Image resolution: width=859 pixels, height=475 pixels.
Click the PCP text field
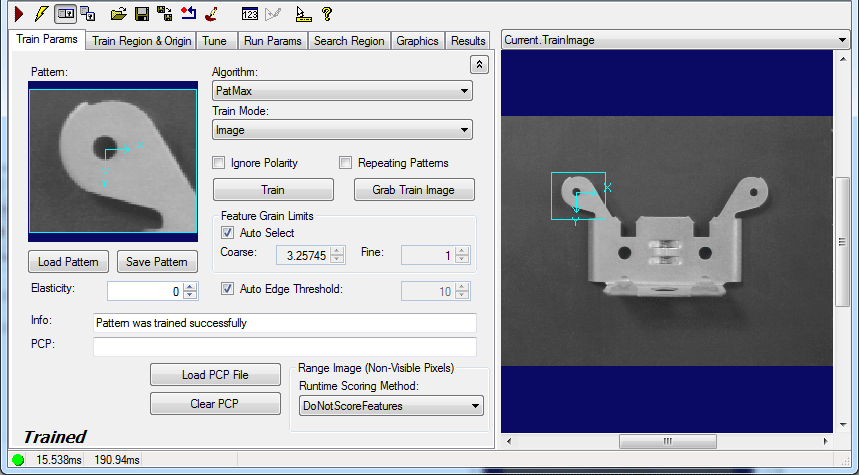[x=285, y=347]
